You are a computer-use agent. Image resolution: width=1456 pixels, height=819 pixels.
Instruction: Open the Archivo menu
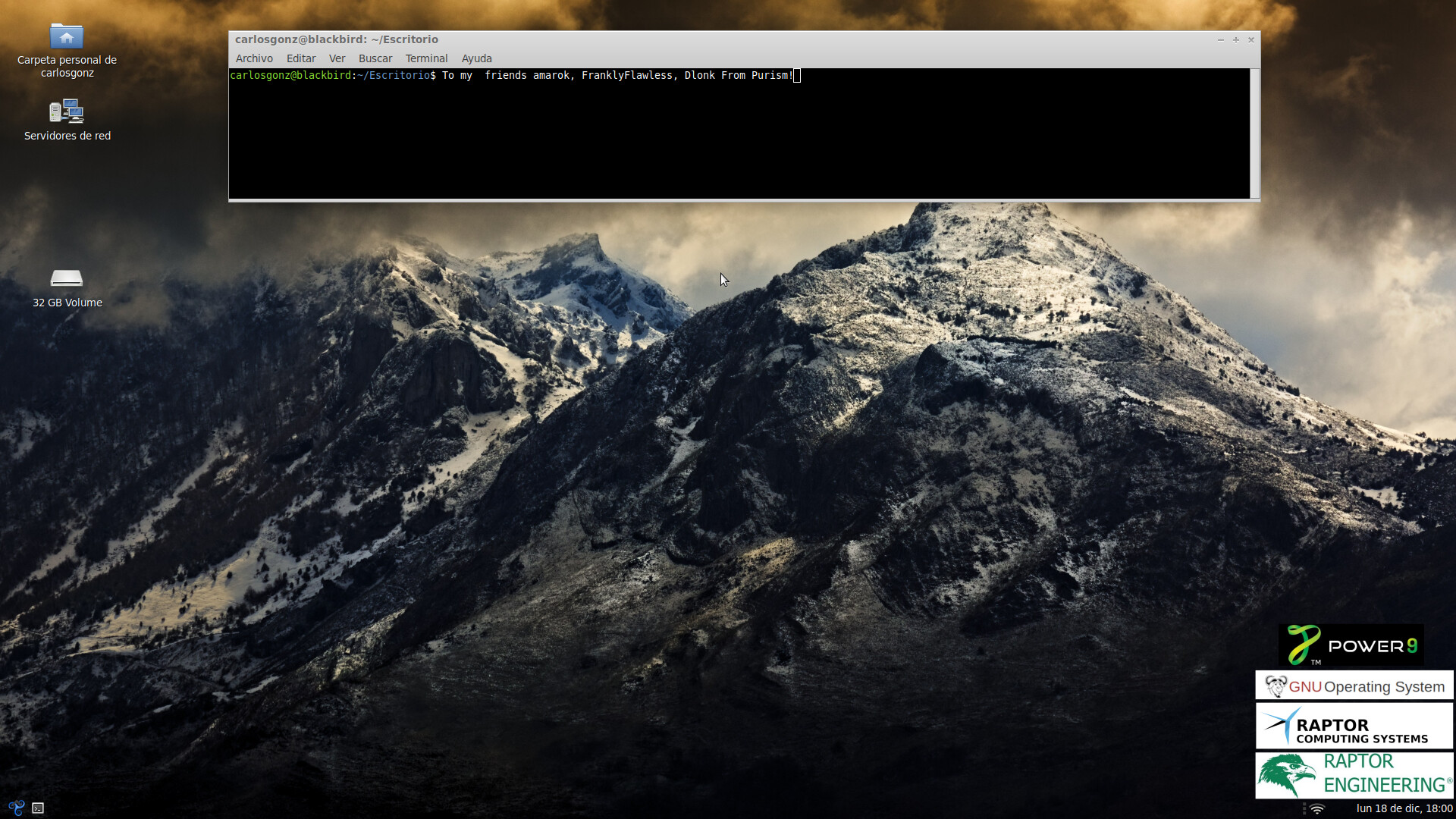pos(254,58)
